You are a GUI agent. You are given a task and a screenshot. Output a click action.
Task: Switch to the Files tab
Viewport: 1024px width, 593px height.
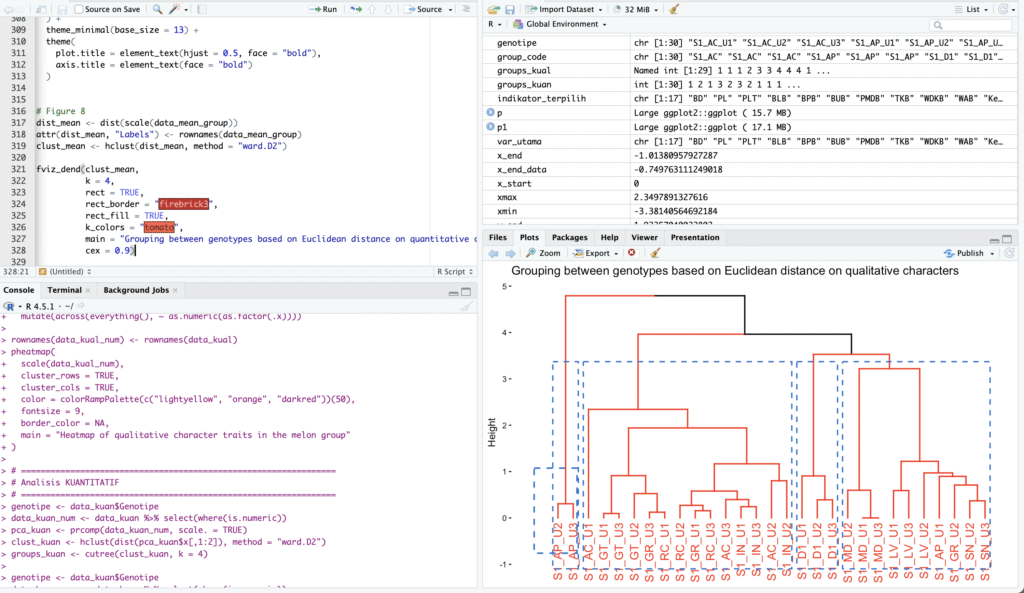click(x=497, y=237)
